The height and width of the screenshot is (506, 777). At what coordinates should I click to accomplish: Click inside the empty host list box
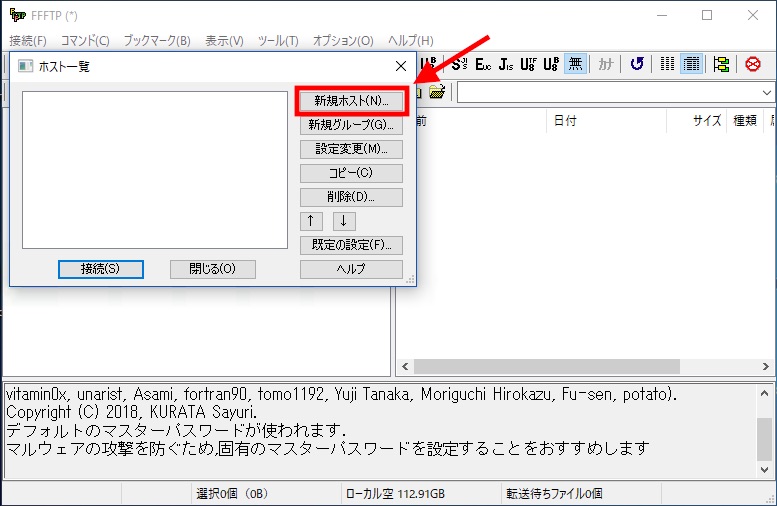coord(155,170)
